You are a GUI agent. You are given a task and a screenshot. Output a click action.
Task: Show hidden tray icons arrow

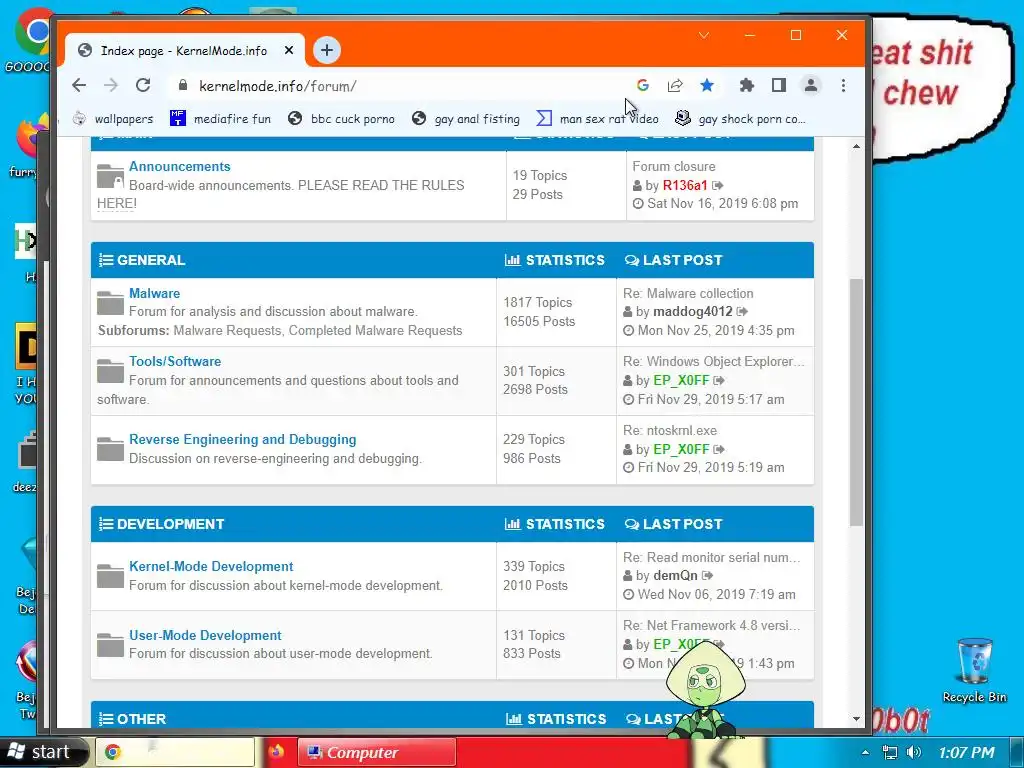tap(865, 752)
